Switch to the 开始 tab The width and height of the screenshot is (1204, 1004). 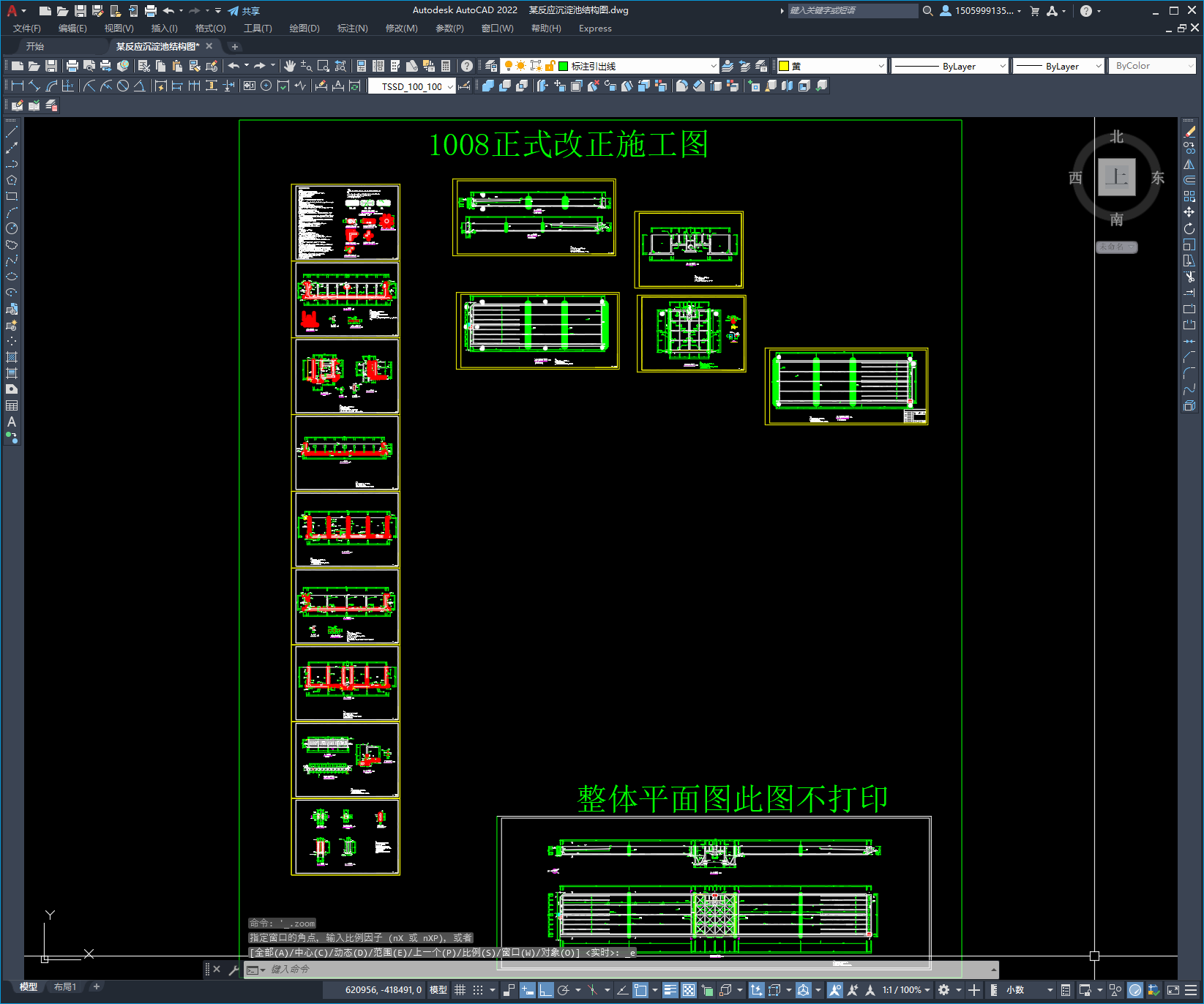35,46
